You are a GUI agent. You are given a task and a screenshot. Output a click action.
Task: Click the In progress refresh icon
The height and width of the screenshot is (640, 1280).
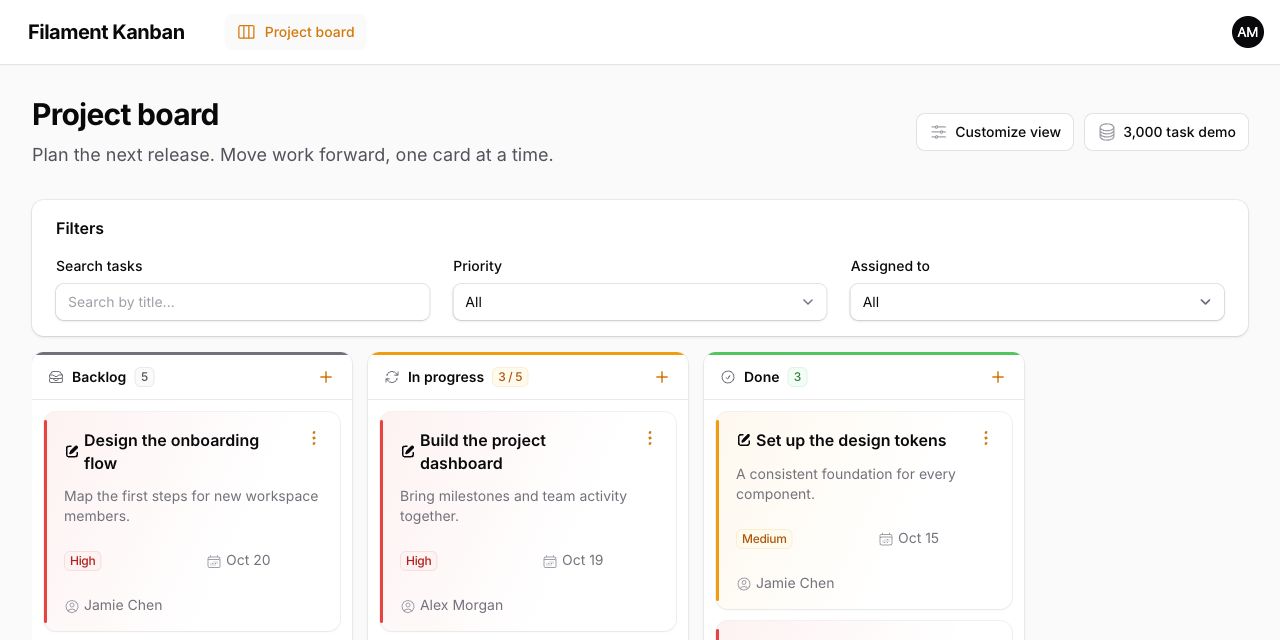[x=392, y=377]
